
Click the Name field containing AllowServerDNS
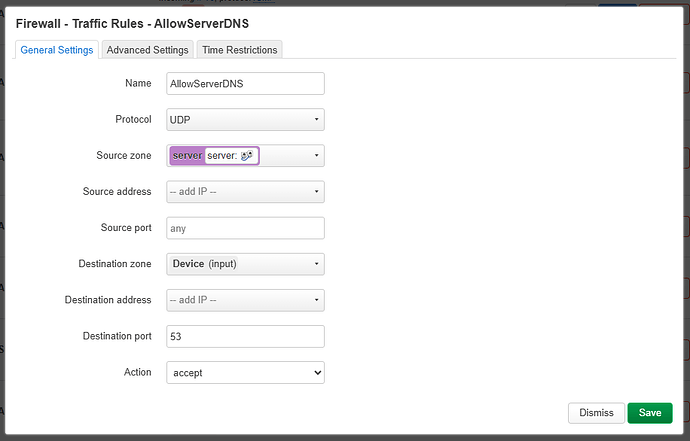pos(245,84)
